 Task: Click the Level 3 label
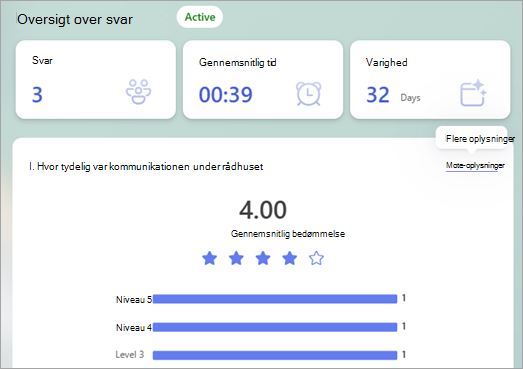tap(130, 354)
